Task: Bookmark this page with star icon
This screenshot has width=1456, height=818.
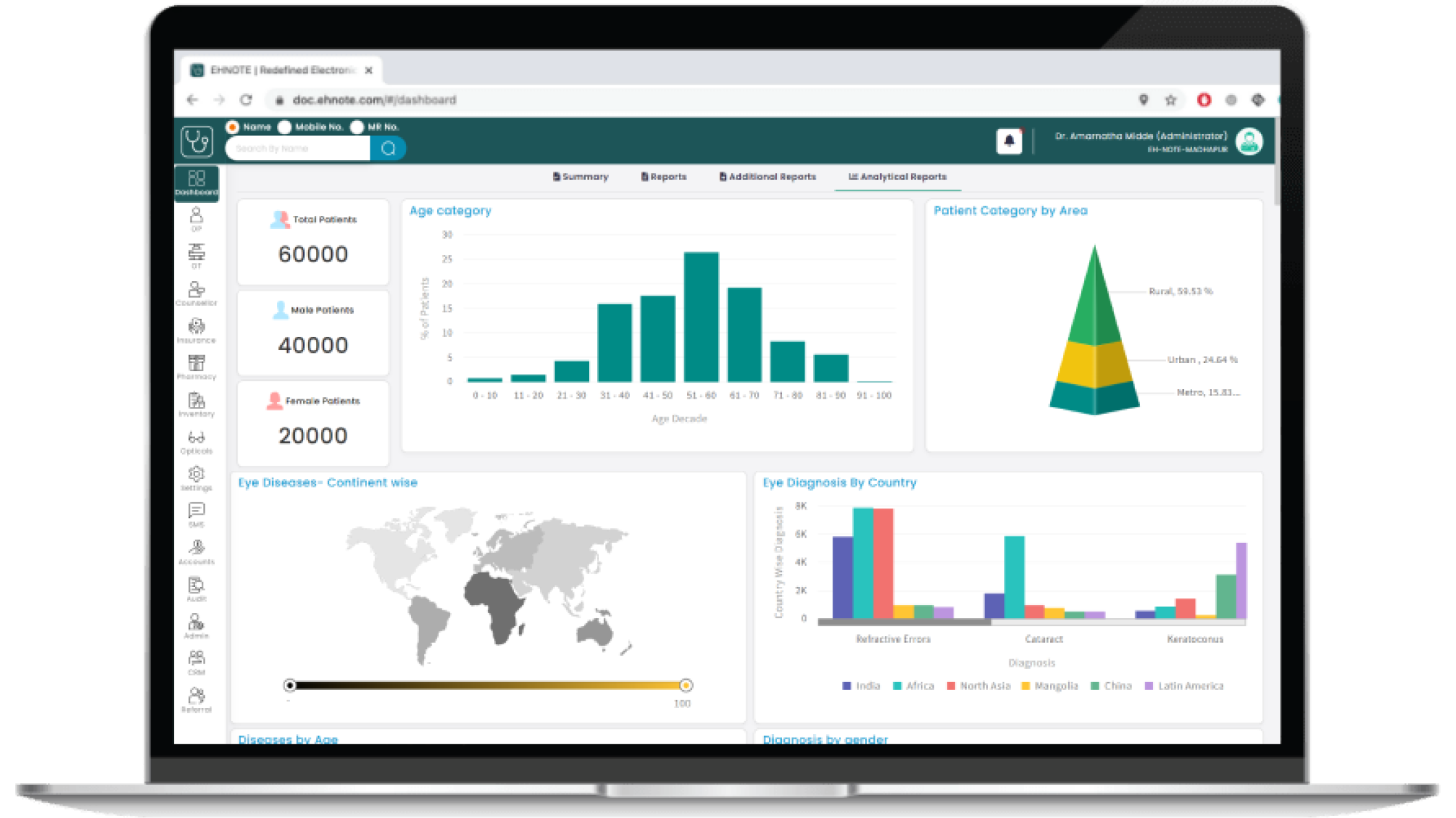Action: (x=1171, y=100)
